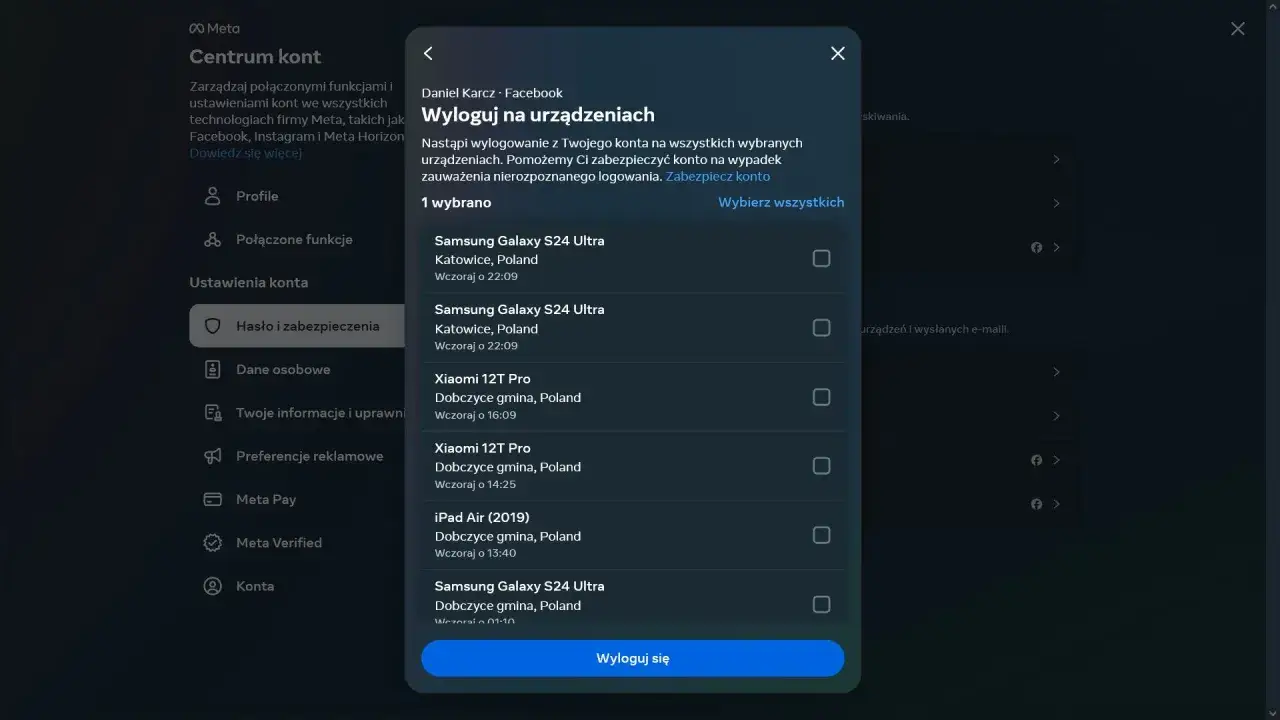
Task: Select the Profile person icon in sidebar
Action: pyautogui.click(x=213, y=196)
